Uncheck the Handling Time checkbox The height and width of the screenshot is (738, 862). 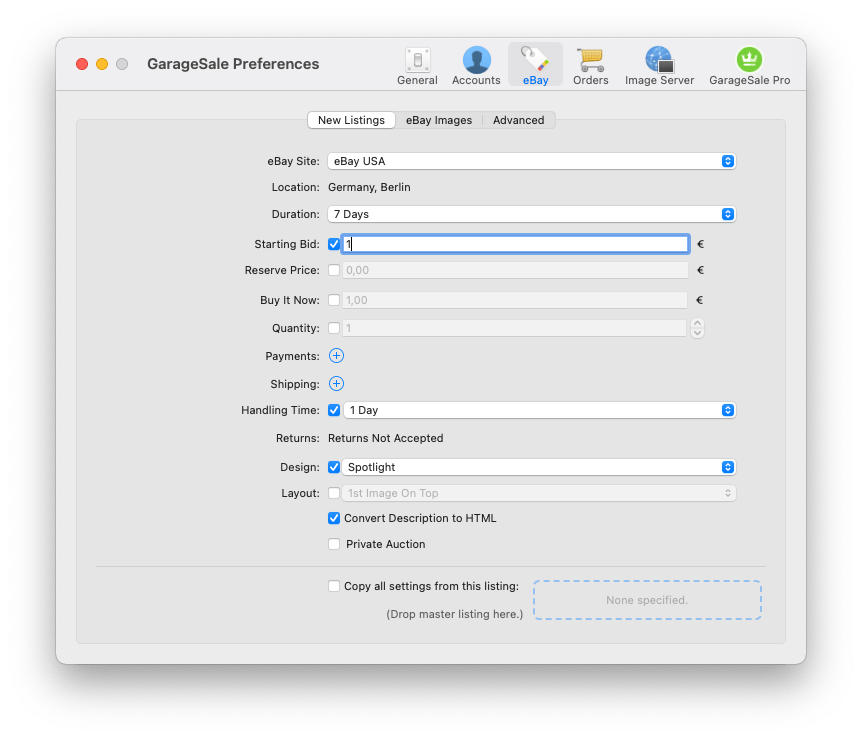pyautogui.click(x=334, y=410)
